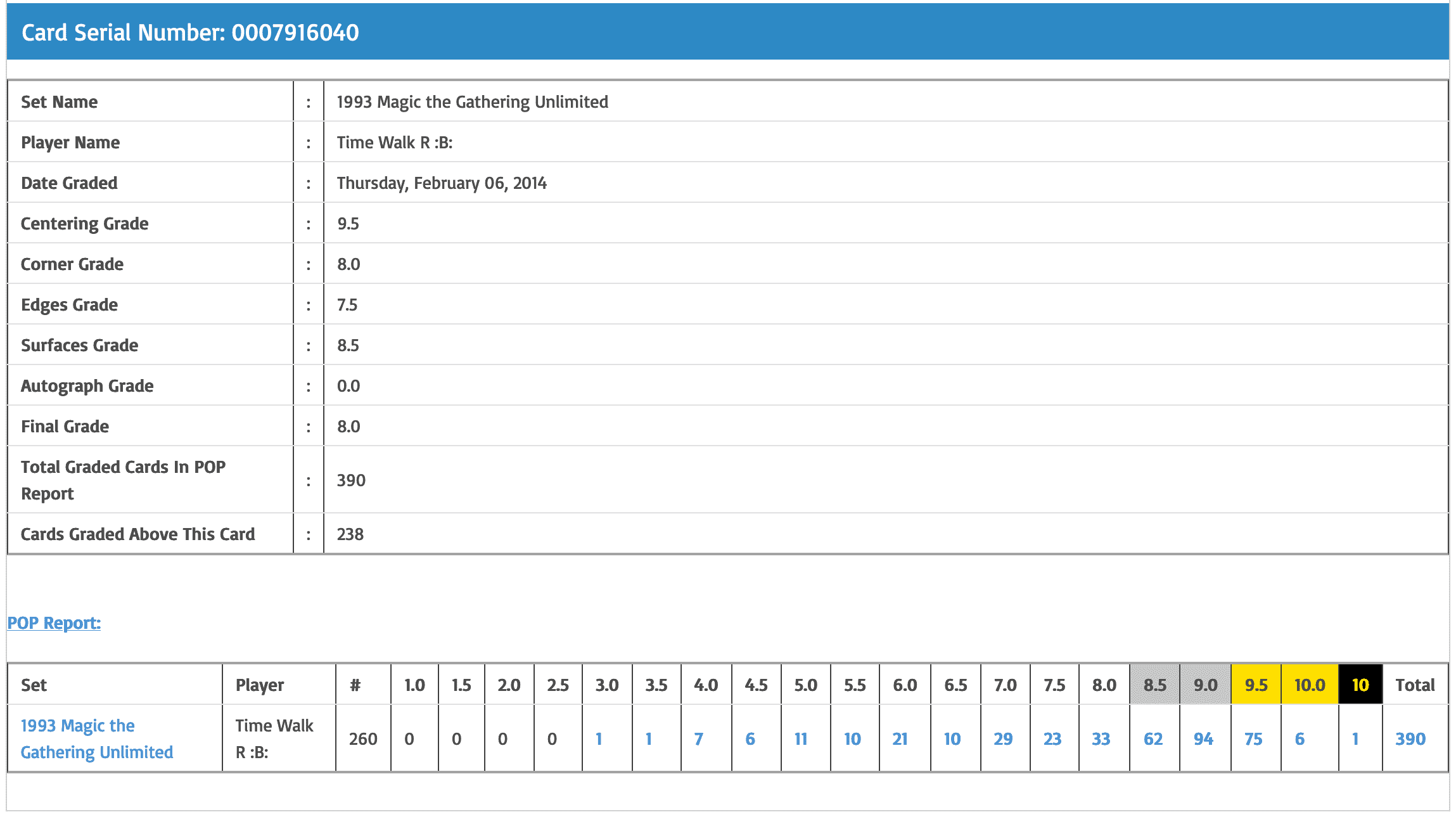This screenshot has height=819, width=1456.
Task: Click the date Thursday, February 06, 2014
Action: click(x=442, y=183)
